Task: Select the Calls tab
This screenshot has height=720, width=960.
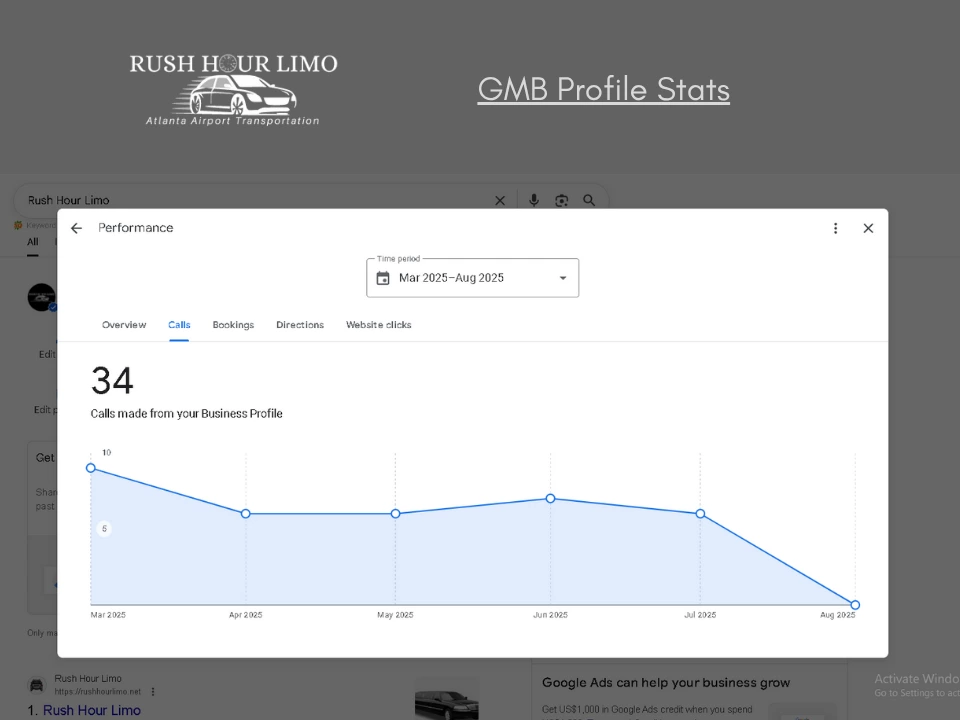Action: 179,325
